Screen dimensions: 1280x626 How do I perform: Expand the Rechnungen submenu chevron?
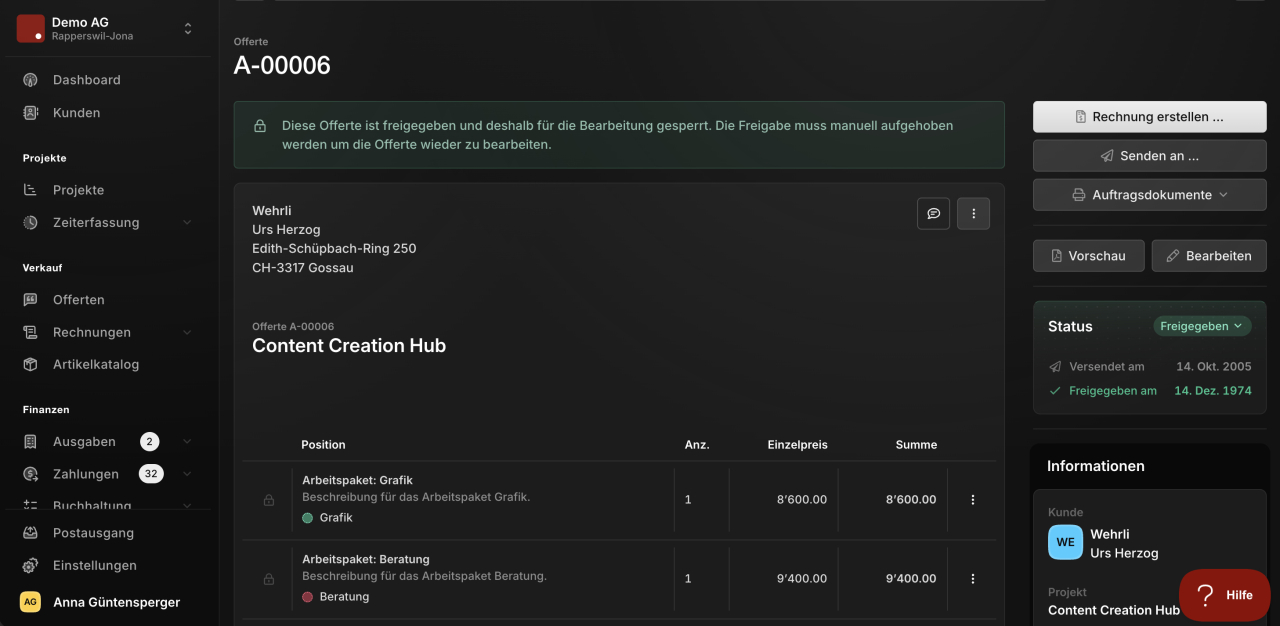tap(187, 333)
